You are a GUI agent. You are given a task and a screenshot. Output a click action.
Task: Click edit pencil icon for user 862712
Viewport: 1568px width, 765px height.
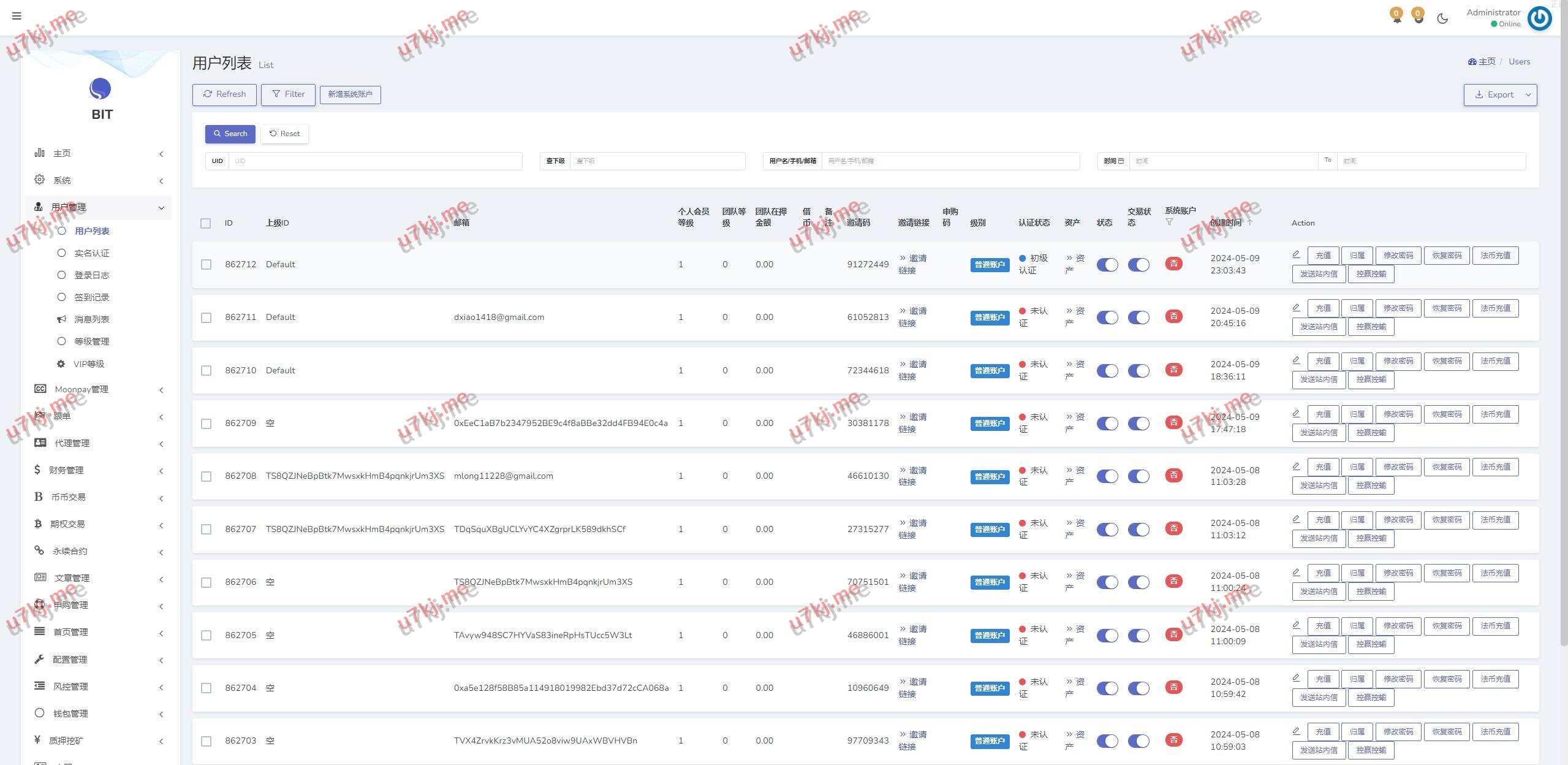coord(1296,254)
